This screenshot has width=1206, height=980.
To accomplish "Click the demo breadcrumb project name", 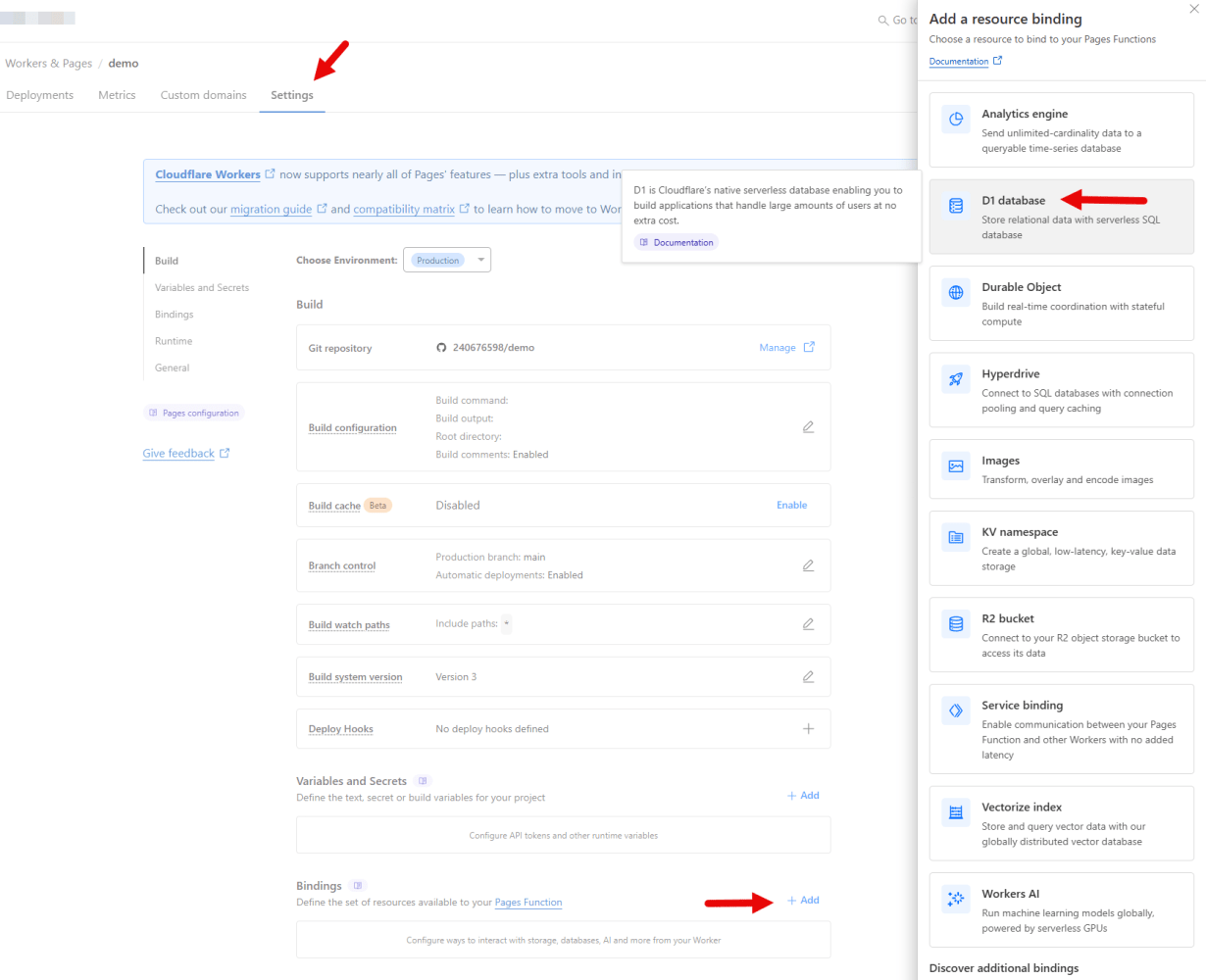I will pyautogui.click(x=124, y=63).
